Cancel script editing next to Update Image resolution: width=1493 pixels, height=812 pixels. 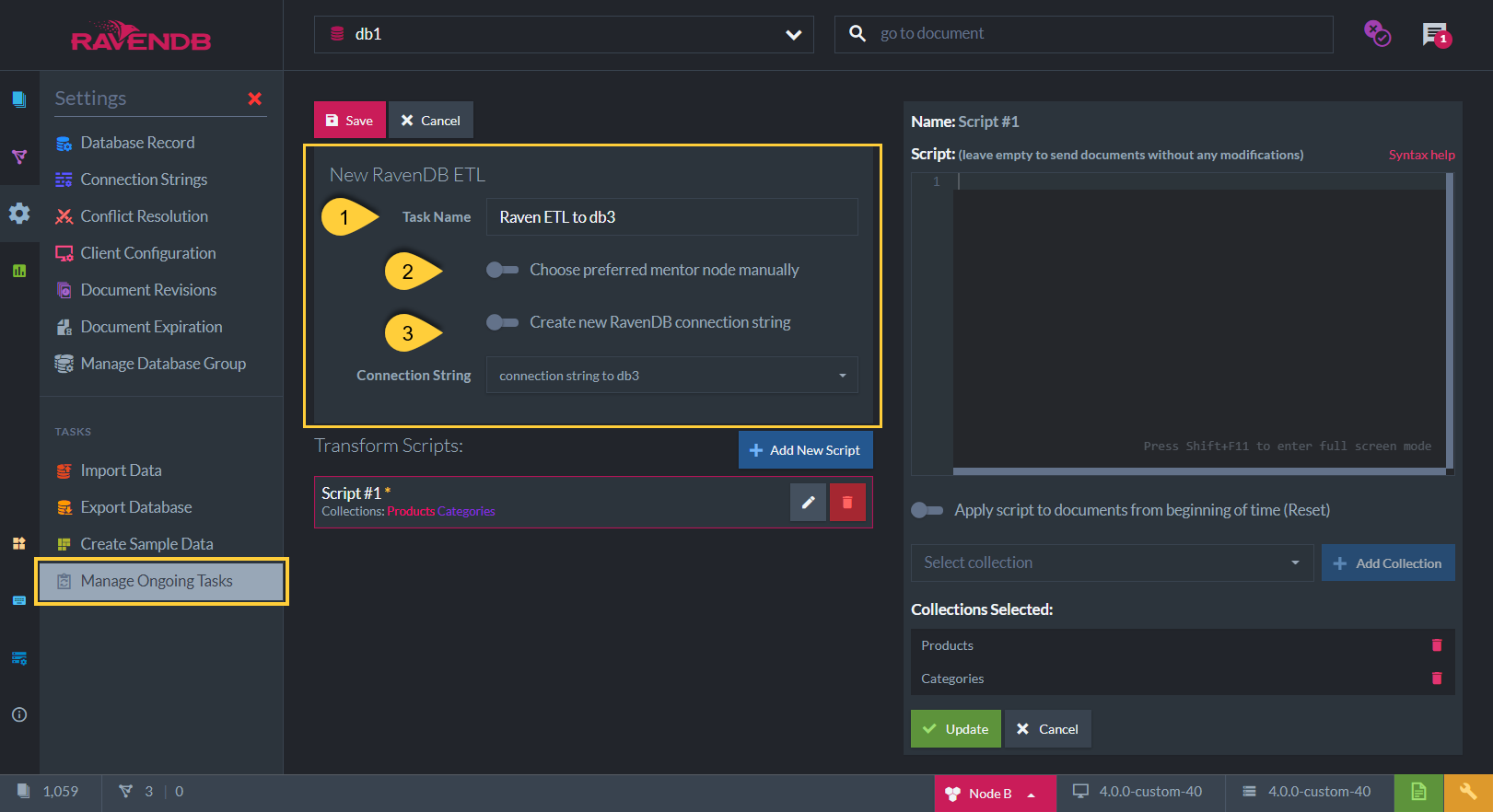click(1048, 728)
